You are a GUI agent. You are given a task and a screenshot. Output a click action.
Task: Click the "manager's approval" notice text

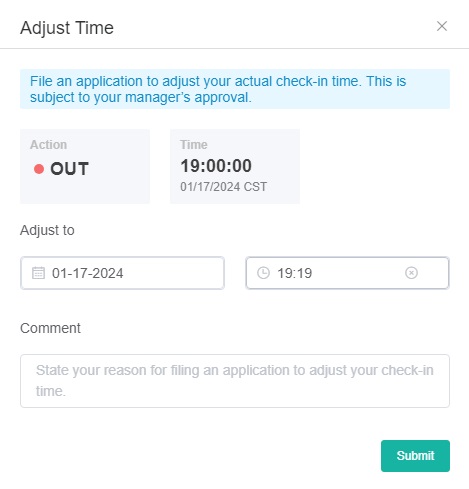[x=188, y=98]
